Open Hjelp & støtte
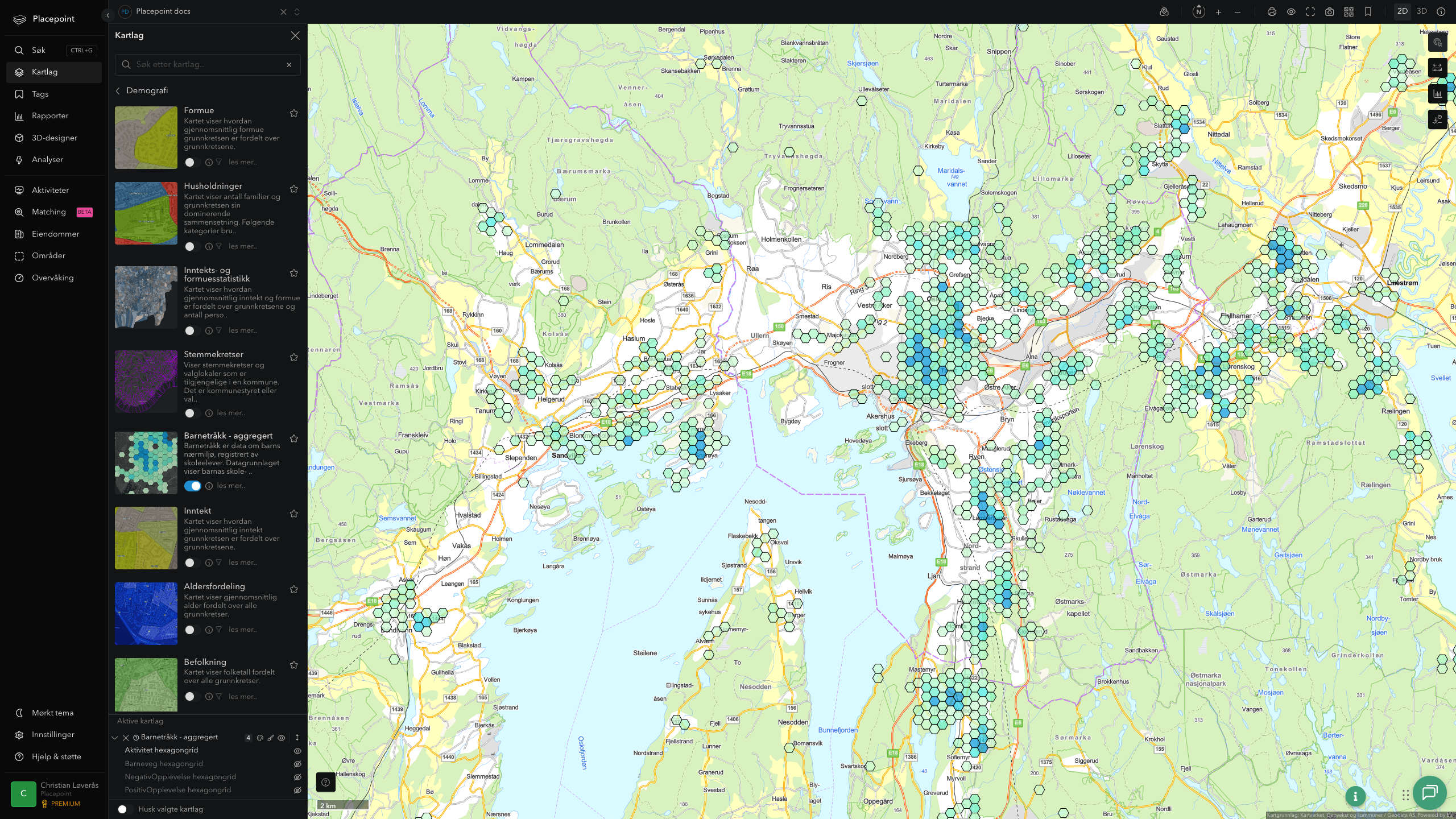This screenshot has height=819, width=1456. 54,756
